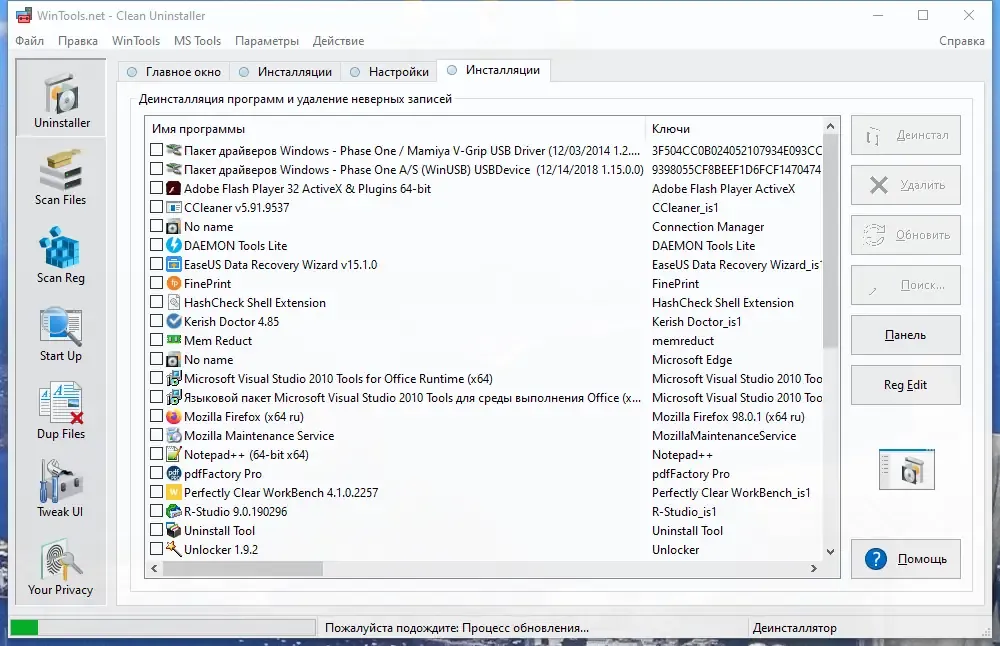
Task: Click the uninstaller image below Reg Edit
Action: [x=906, y=469]
